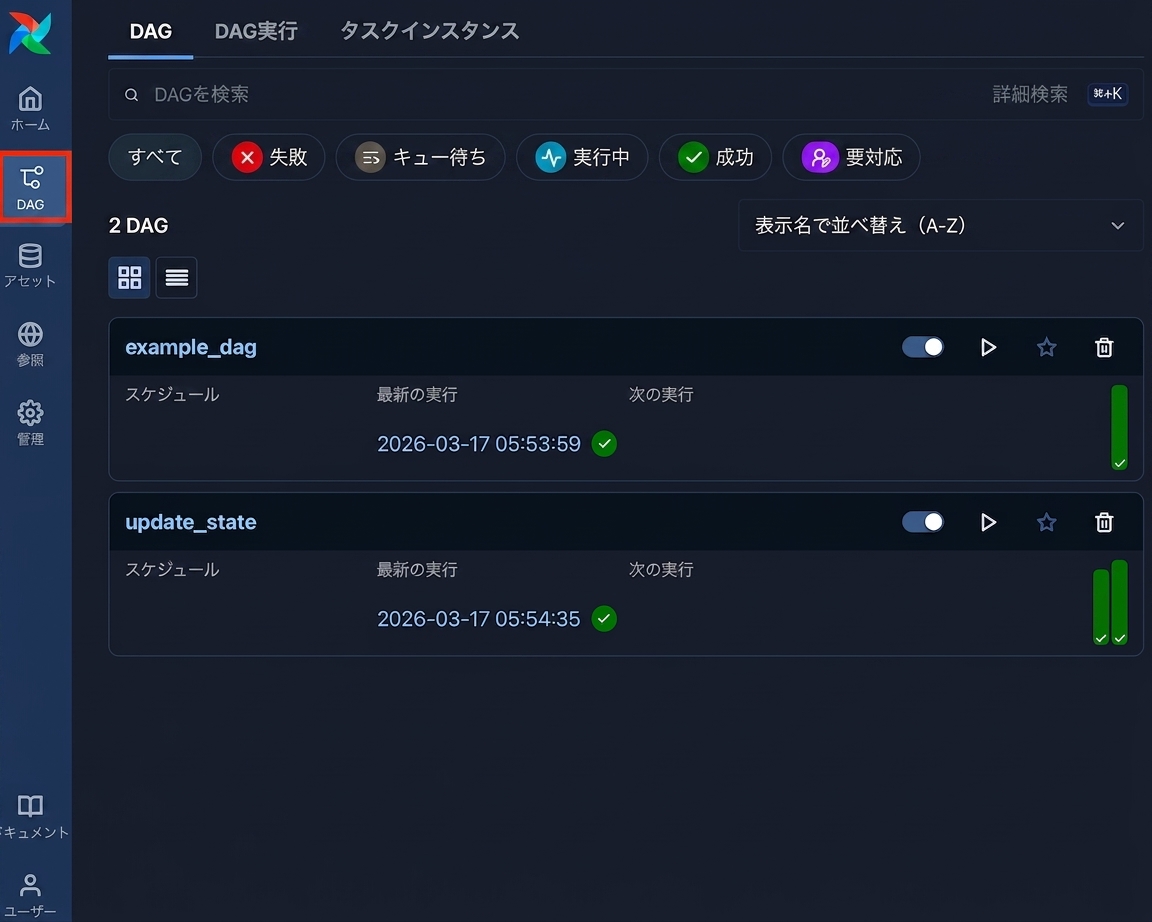This screenshot has height=922, width=1152.
Task: Go to Home (ホーム) in sidebar
Action: [x=30, y=108]
